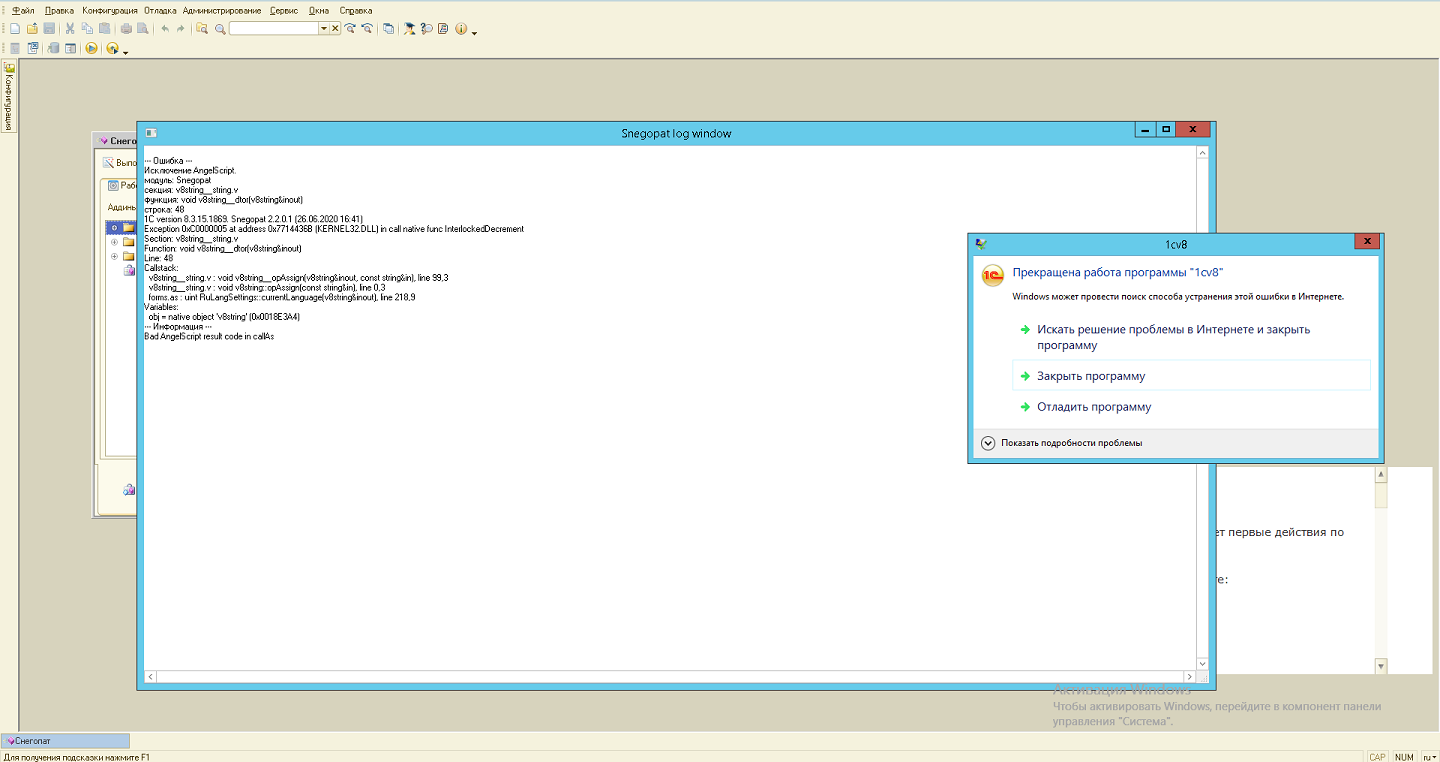Click the Copy toolbar icon
This screenshot has height=762, width=1440.
pyautogui.click(x=87, y=29)
